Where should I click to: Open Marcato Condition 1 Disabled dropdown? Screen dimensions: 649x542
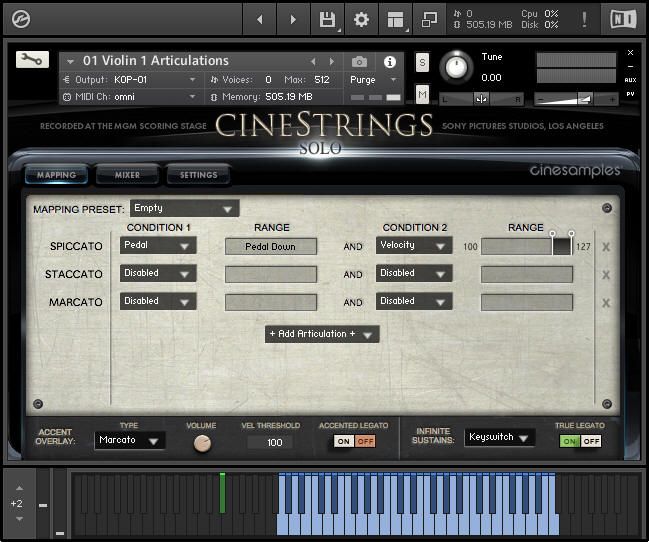(x=158, y=301)
